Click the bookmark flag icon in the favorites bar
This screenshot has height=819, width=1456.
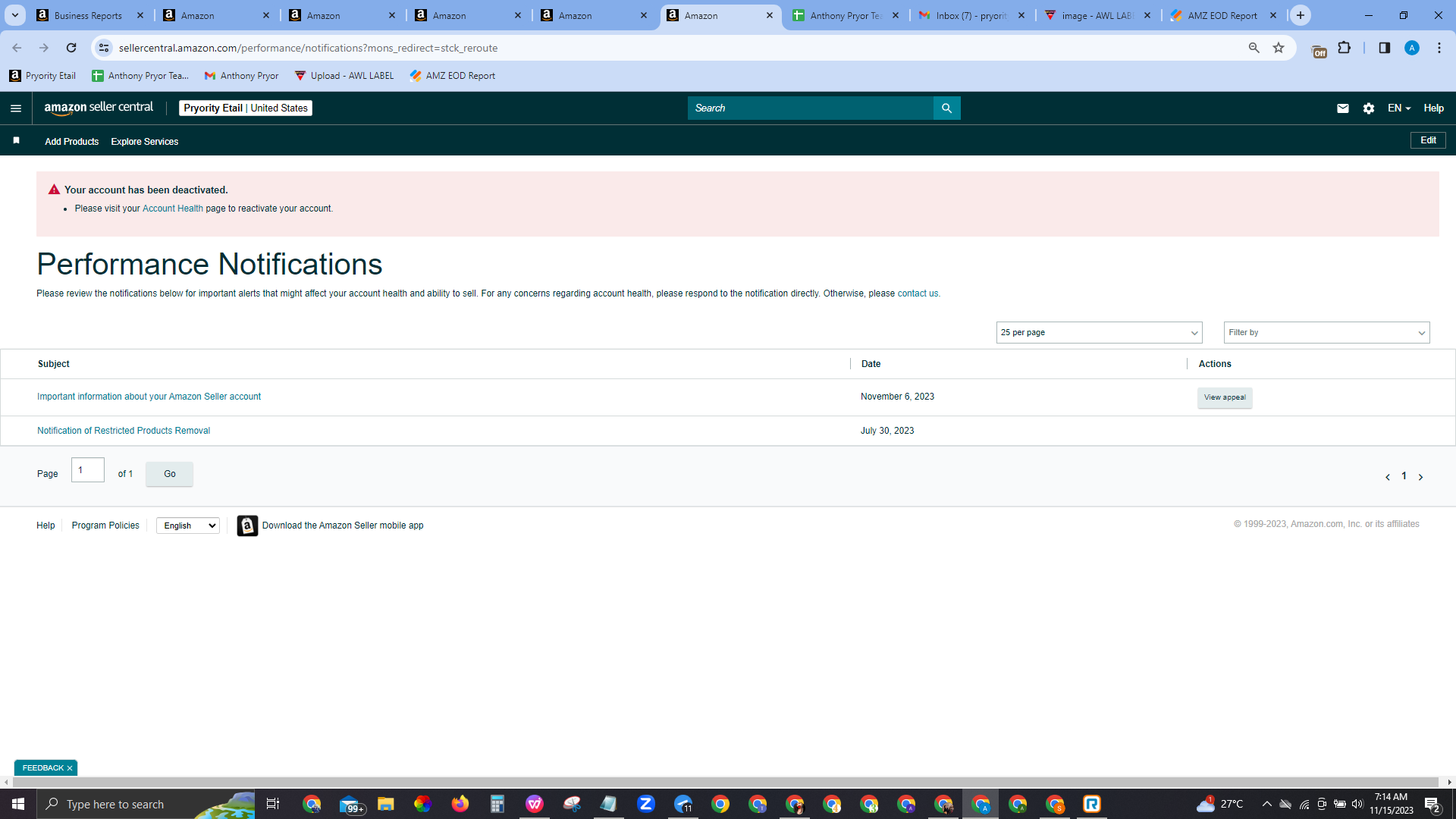coord(16,140)
